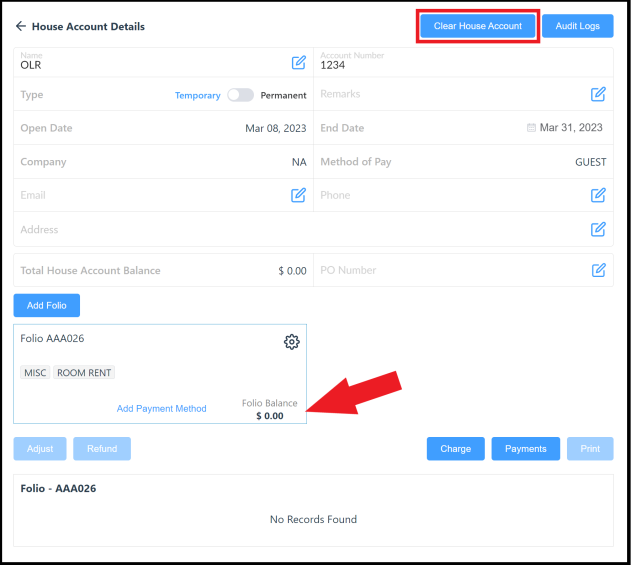Select the Folio AAA026 card title
The height and width of the screenshot is (565, 631).
52,338
